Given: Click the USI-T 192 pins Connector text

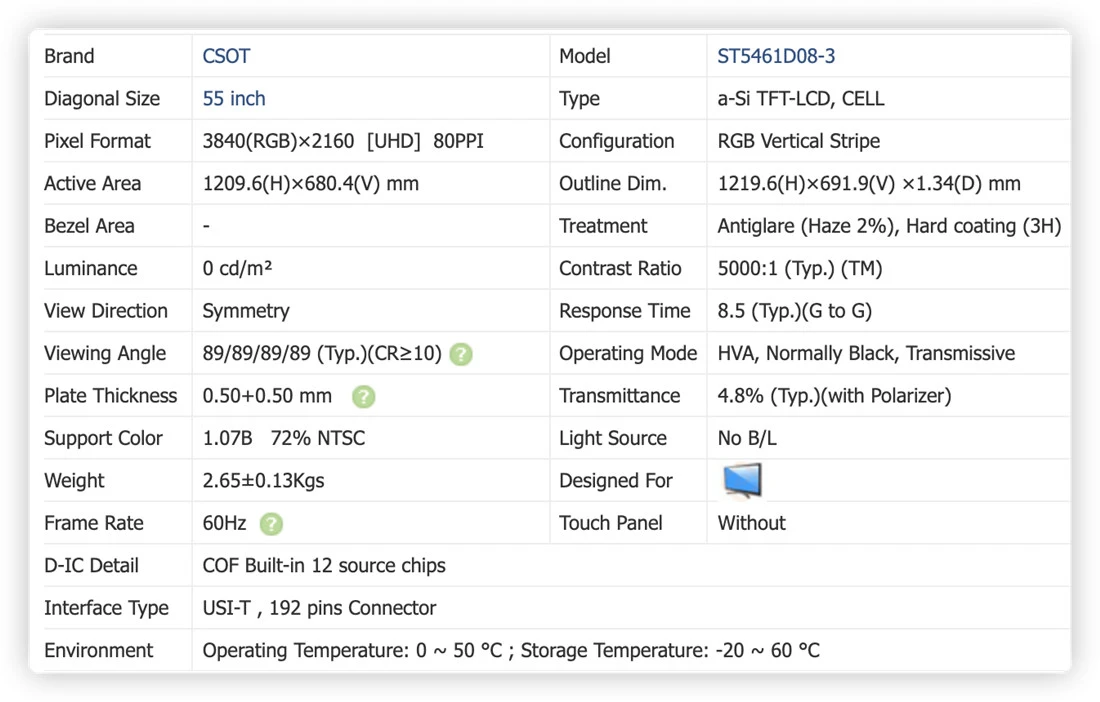Looking at the screenshot, I should [318, 608].
